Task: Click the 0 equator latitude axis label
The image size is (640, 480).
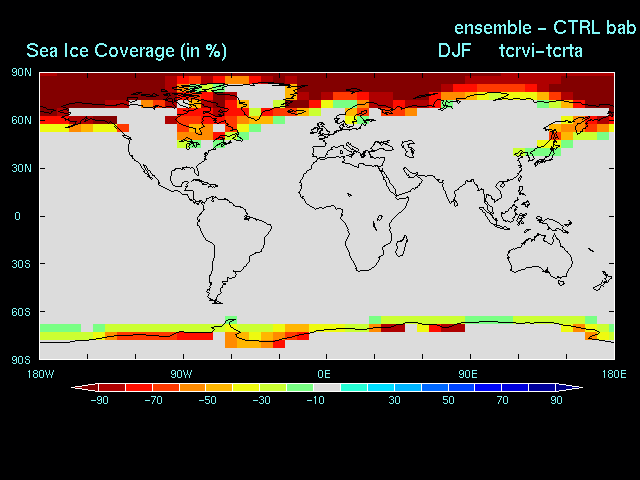Action: 17,216
